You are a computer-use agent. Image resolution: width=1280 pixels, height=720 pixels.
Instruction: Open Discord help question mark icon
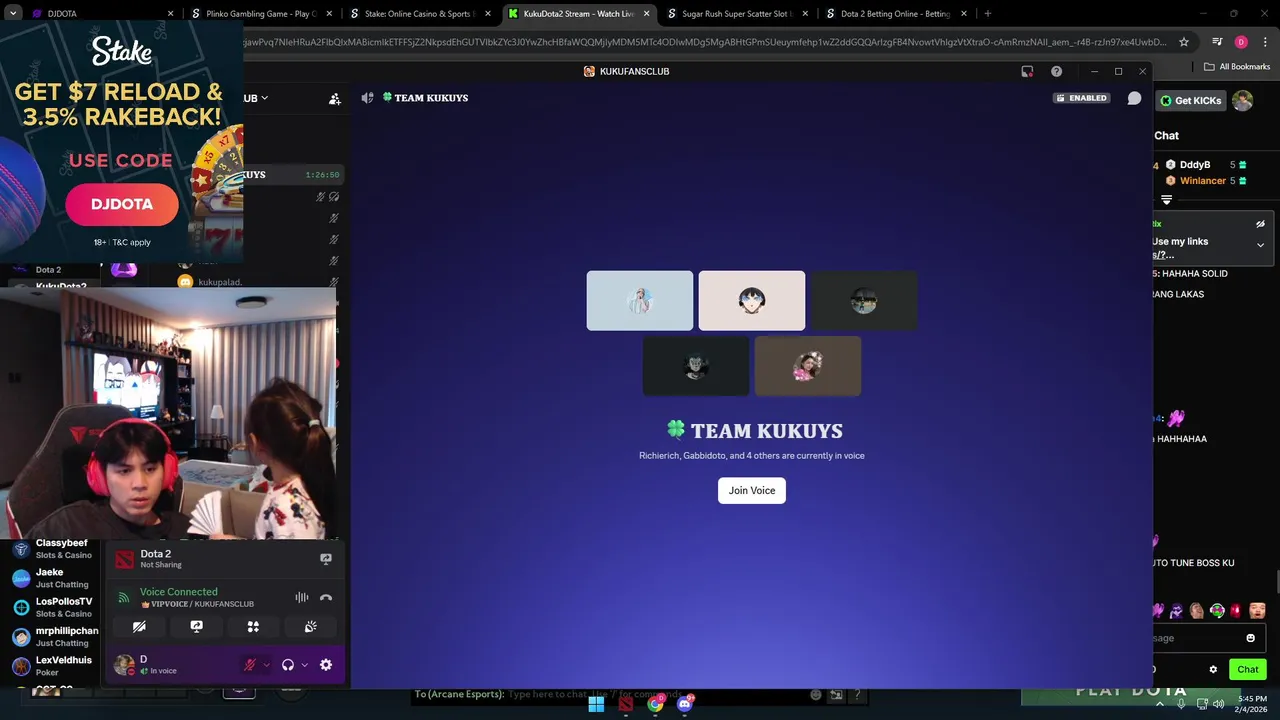tap(1056, 71)
